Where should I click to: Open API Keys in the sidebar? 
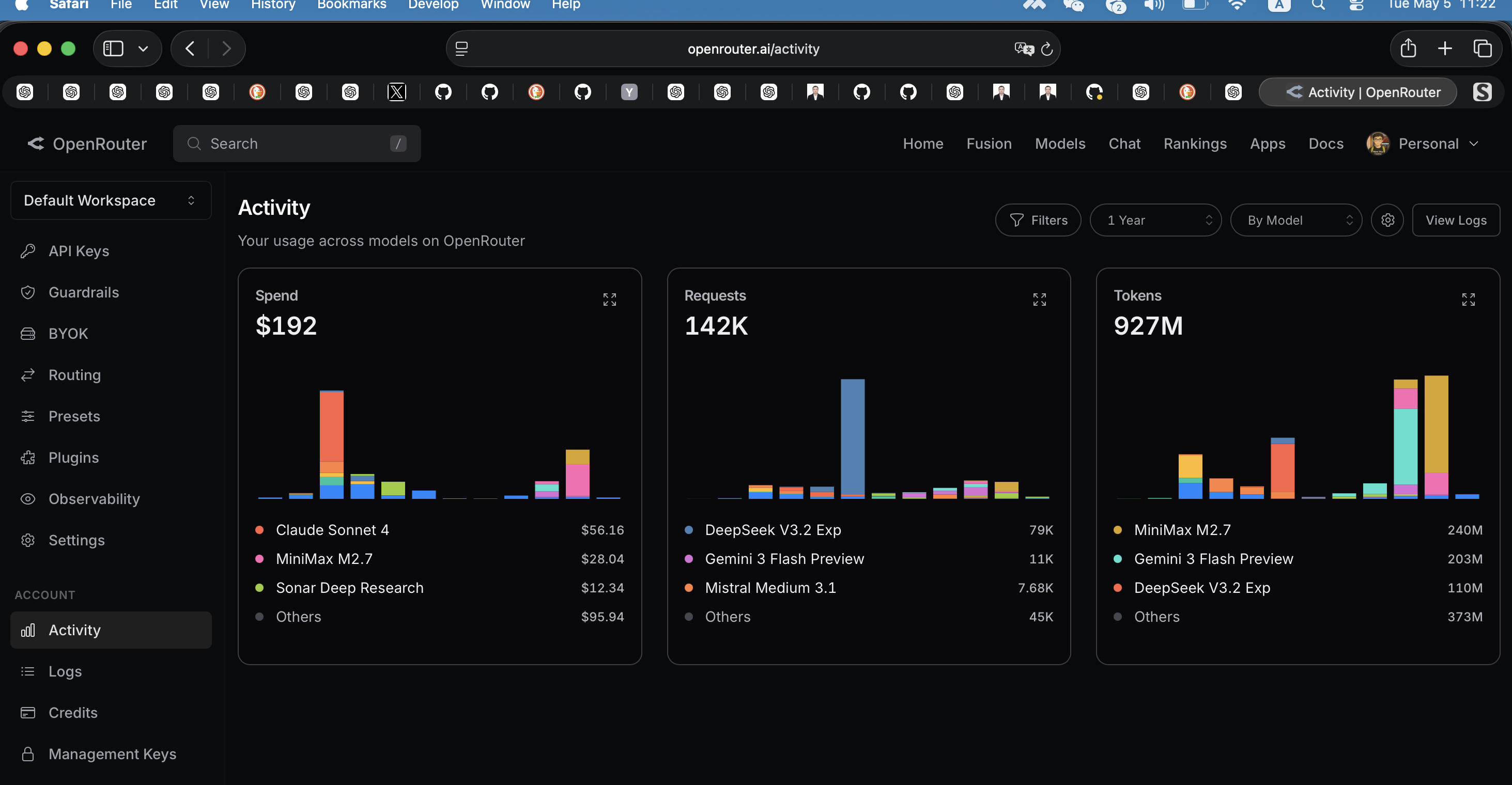point(111,251)
